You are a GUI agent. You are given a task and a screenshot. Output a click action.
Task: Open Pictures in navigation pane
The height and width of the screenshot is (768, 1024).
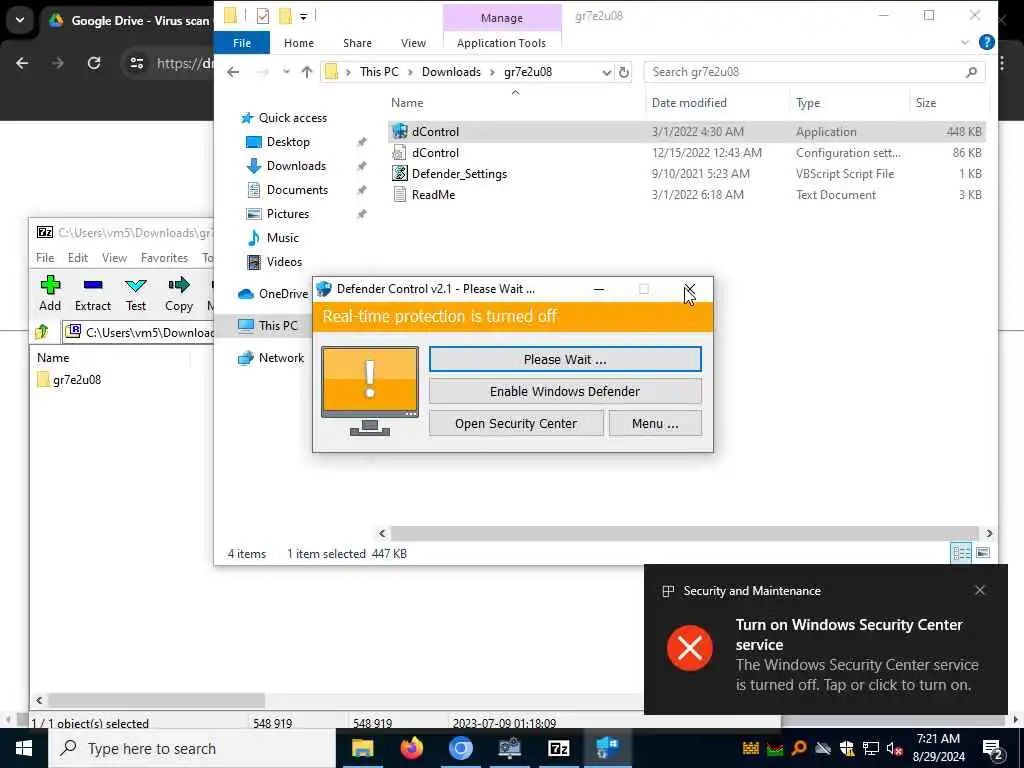(287, 214)
